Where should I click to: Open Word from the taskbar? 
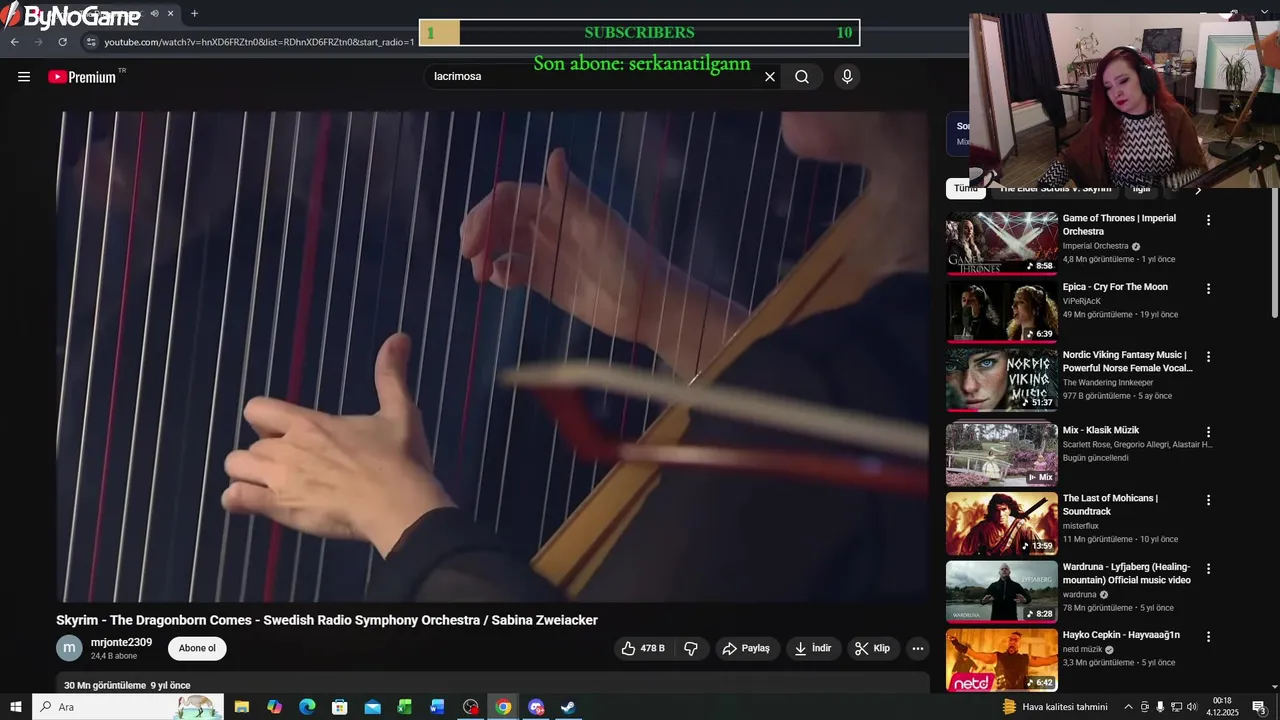point(438,707)
